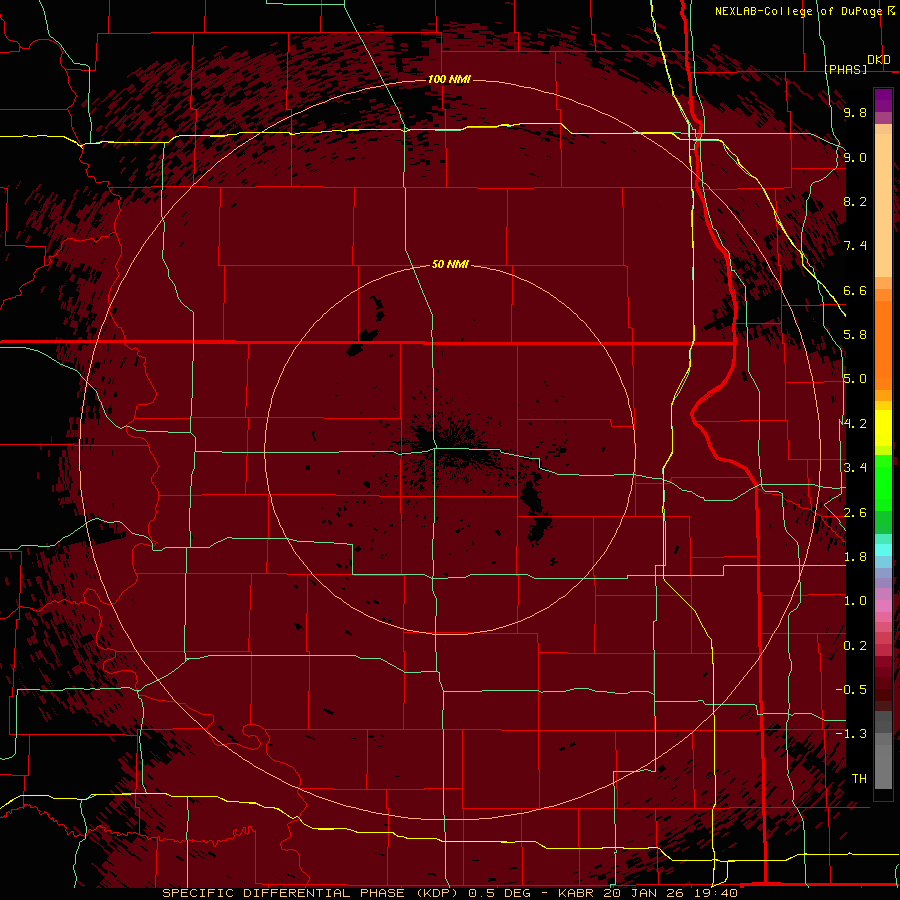
Task: Select the 3.4 legend value
Action: click(x=855, y=468)
